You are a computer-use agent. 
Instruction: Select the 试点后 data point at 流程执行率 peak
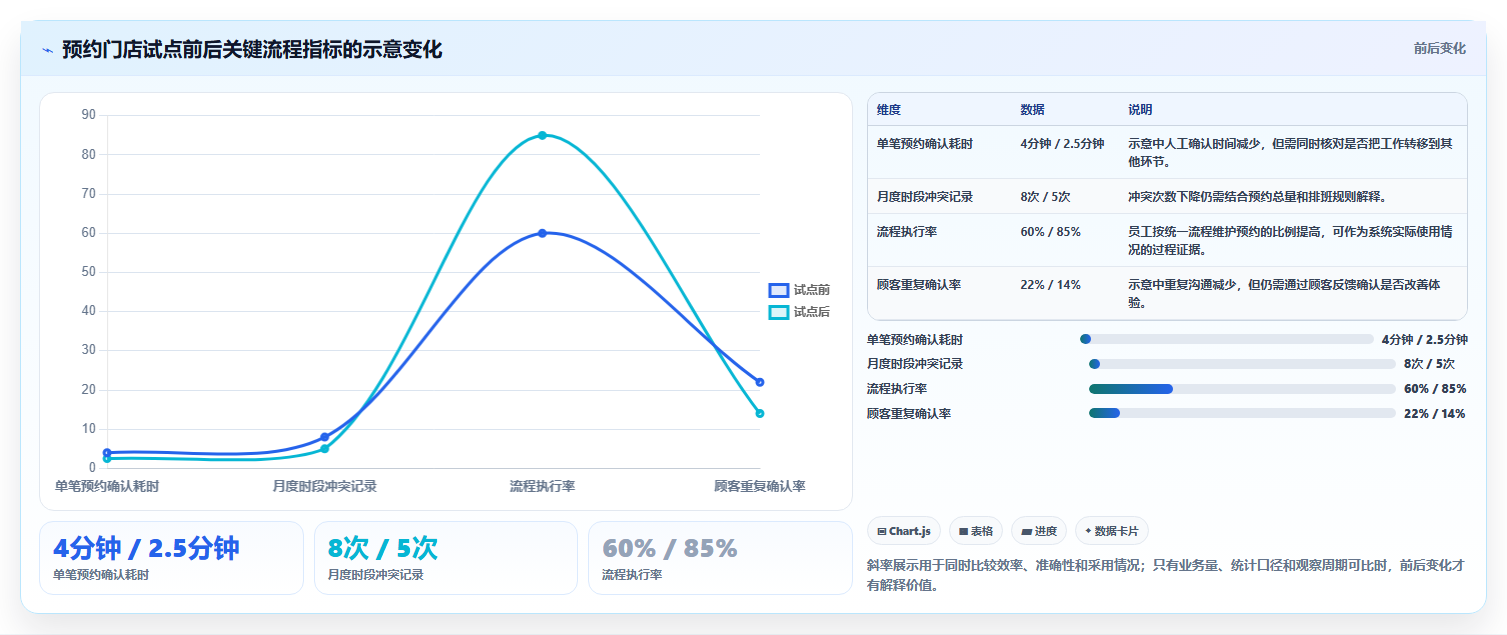[542, 135]
